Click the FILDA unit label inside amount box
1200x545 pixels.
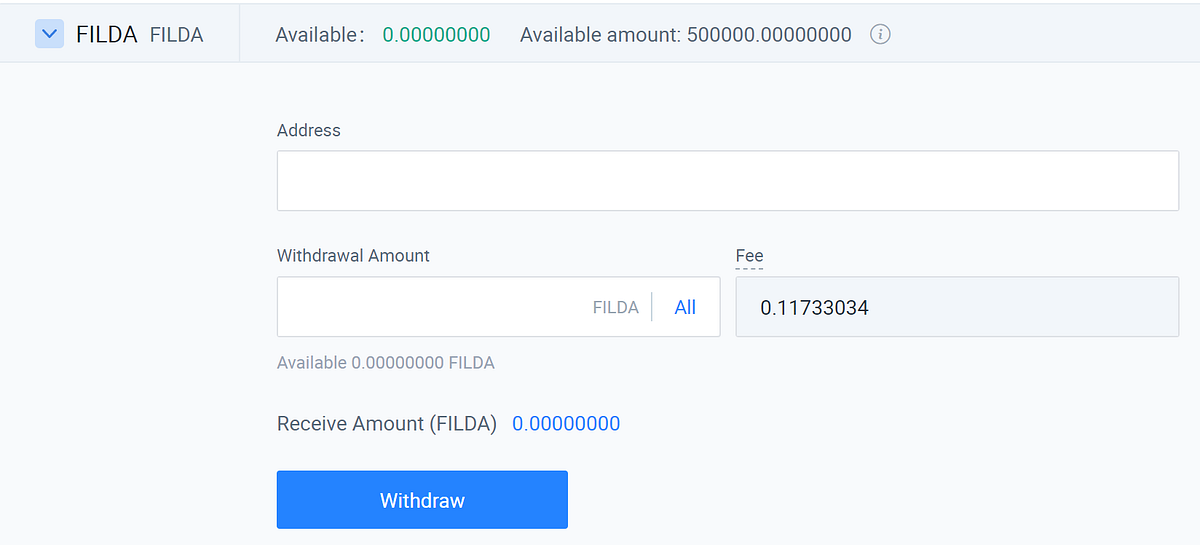[615, 307]
